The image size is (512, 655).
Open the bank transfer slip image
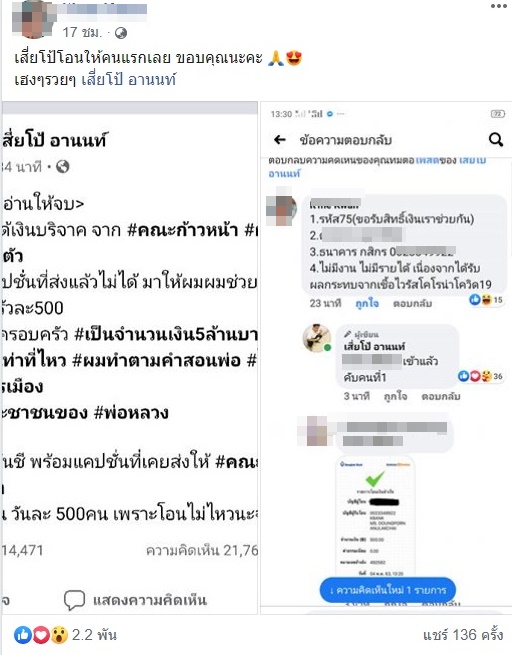[x=375, y=517]
